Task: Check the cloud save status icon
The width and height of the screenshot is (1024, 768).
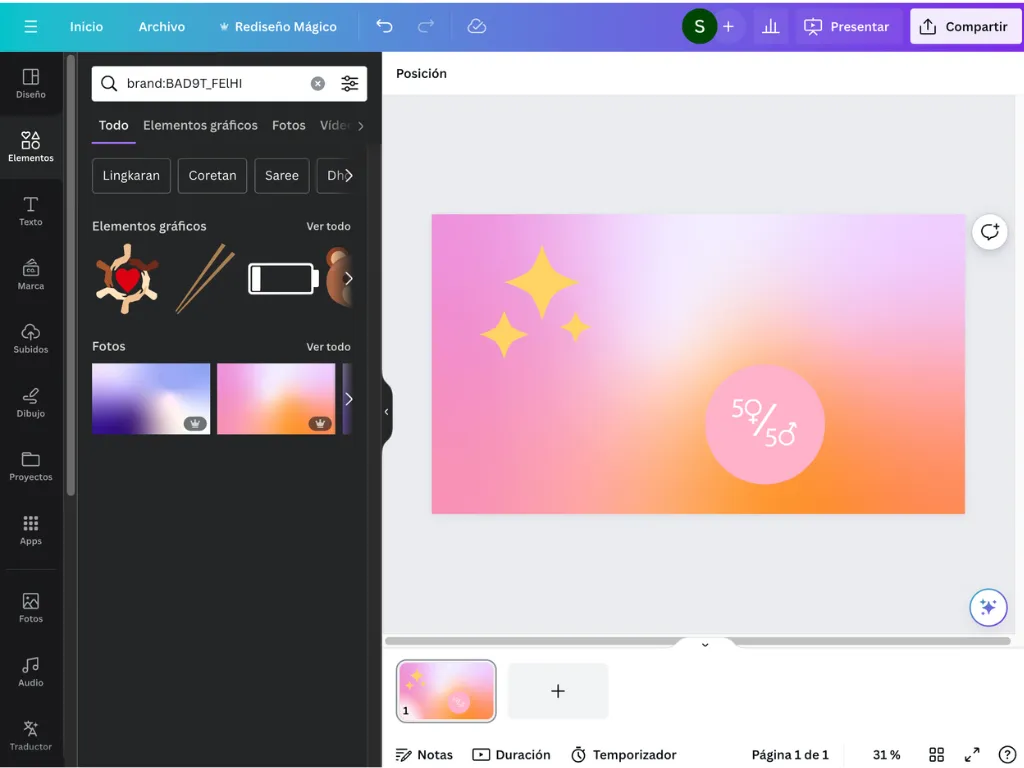Action: click(x=477, y=27)
